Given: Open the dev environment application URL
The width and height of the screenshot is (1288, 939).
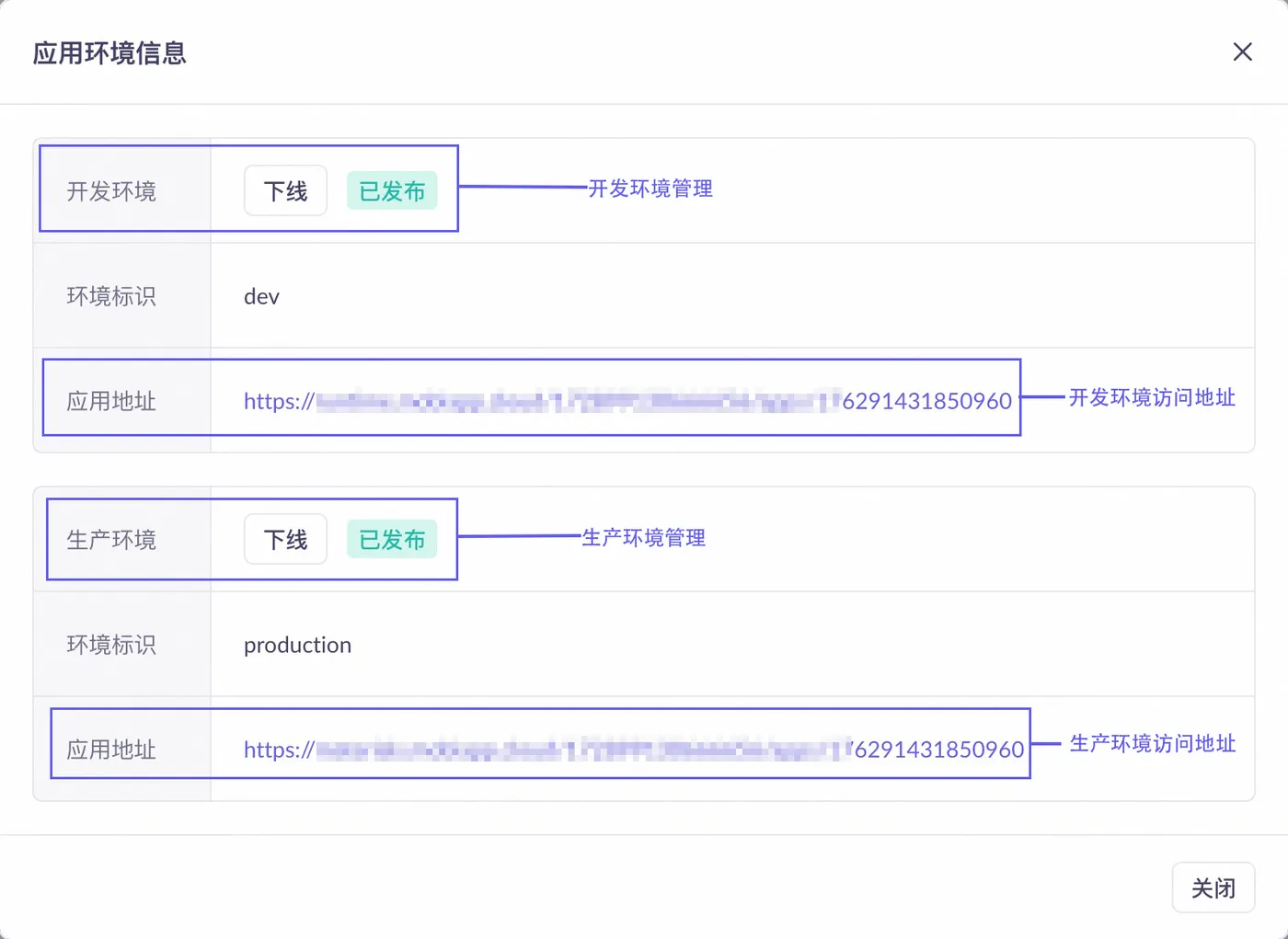Looking at the screenshot, I should (x=627, y=401).
